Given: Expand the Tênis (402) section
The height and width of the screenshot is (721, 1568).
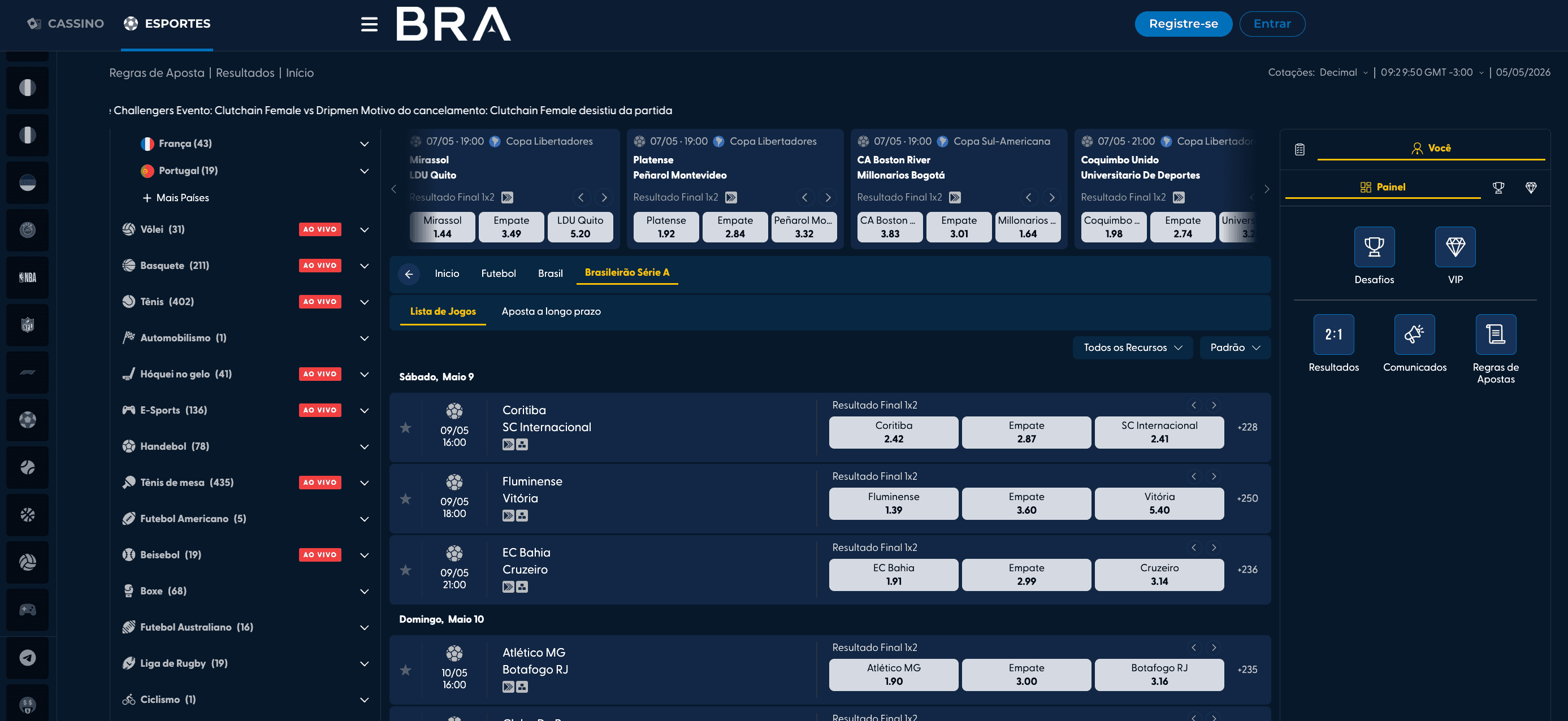Looking at the screenshot, I should [x=365, y=302].
